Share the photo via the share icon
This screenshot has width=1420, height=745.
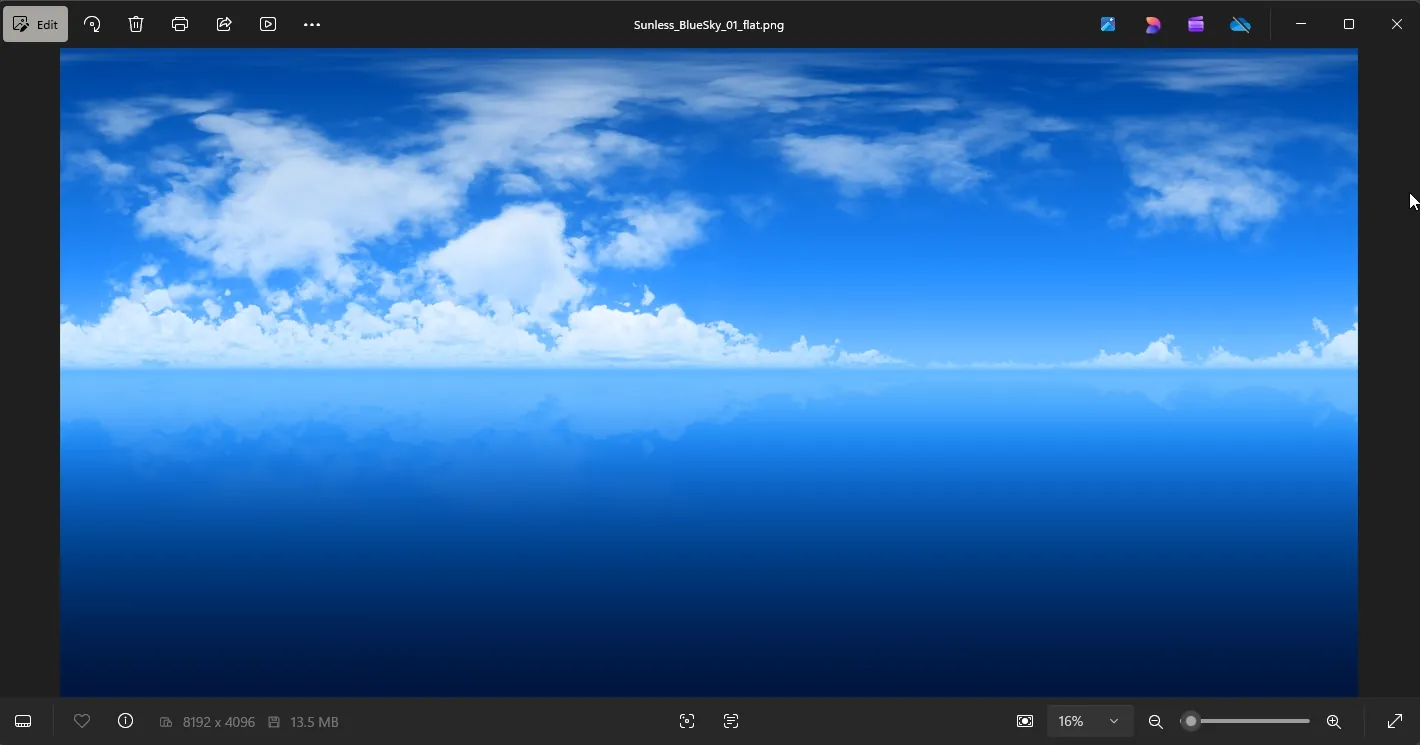click(x=224, y=24)
